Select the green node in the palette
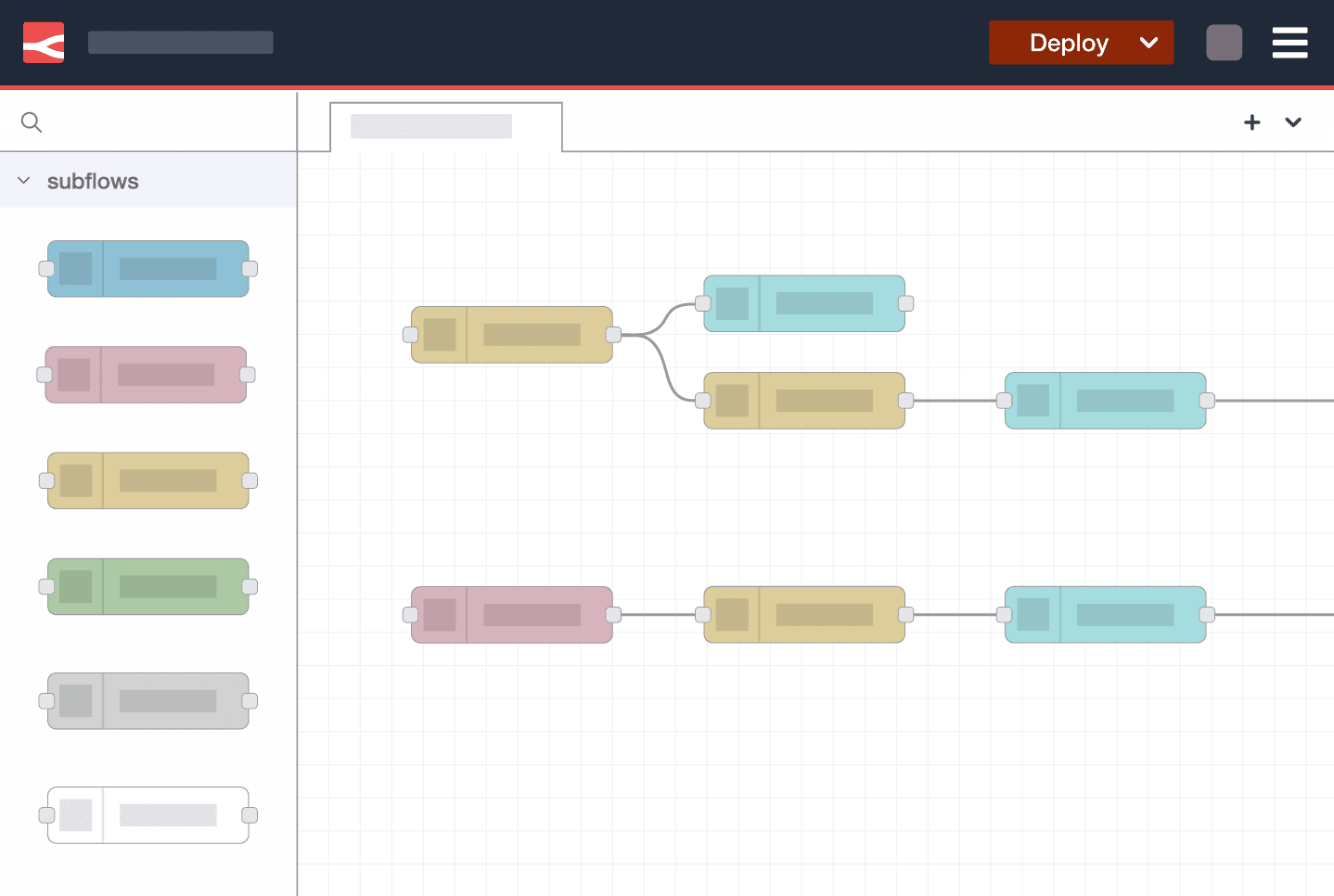This screenshot has width=1334, height=896. [148, 585]
